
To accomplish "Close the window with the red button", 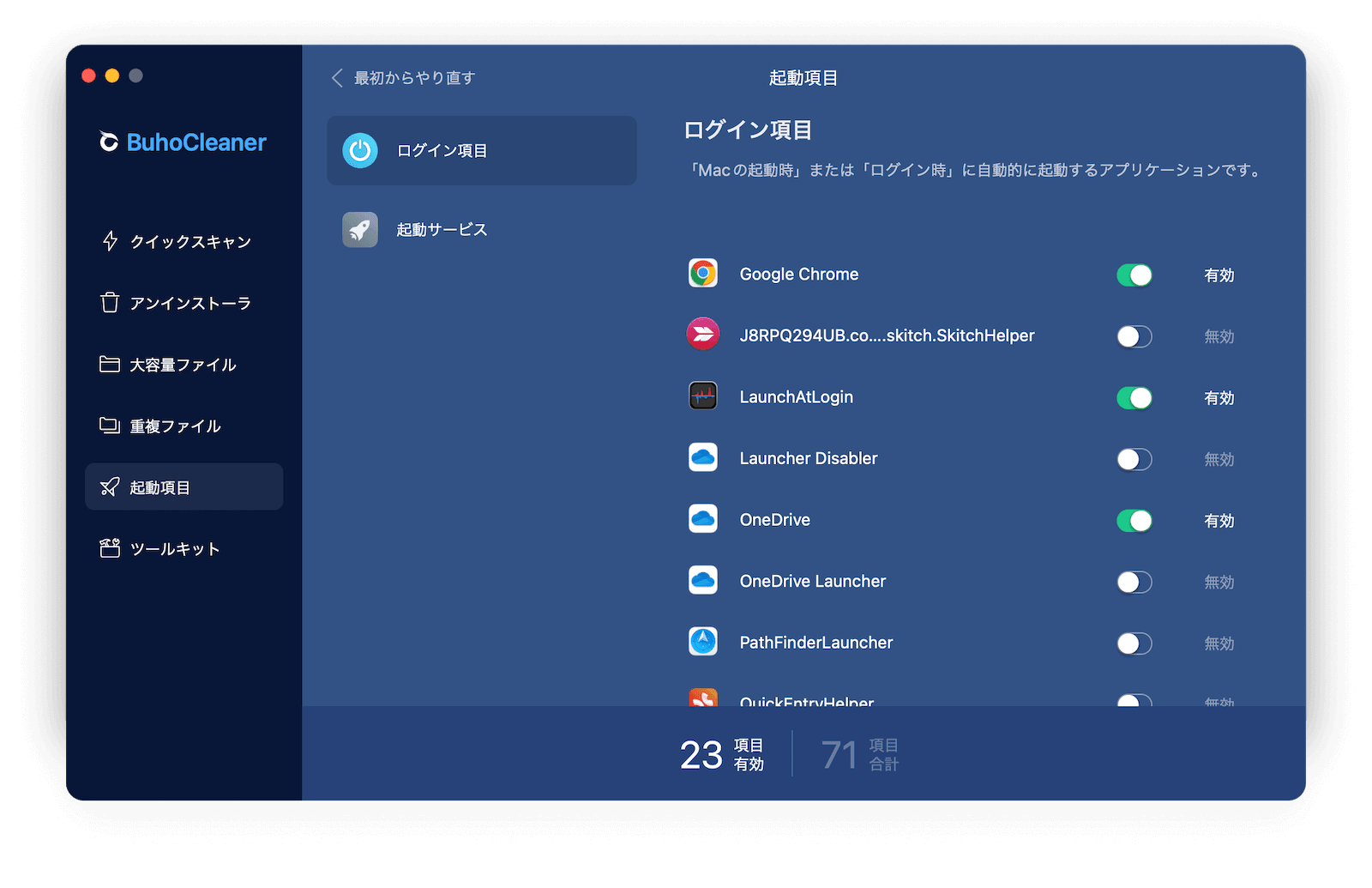I will pyautogui.click(x=88, y=76).
